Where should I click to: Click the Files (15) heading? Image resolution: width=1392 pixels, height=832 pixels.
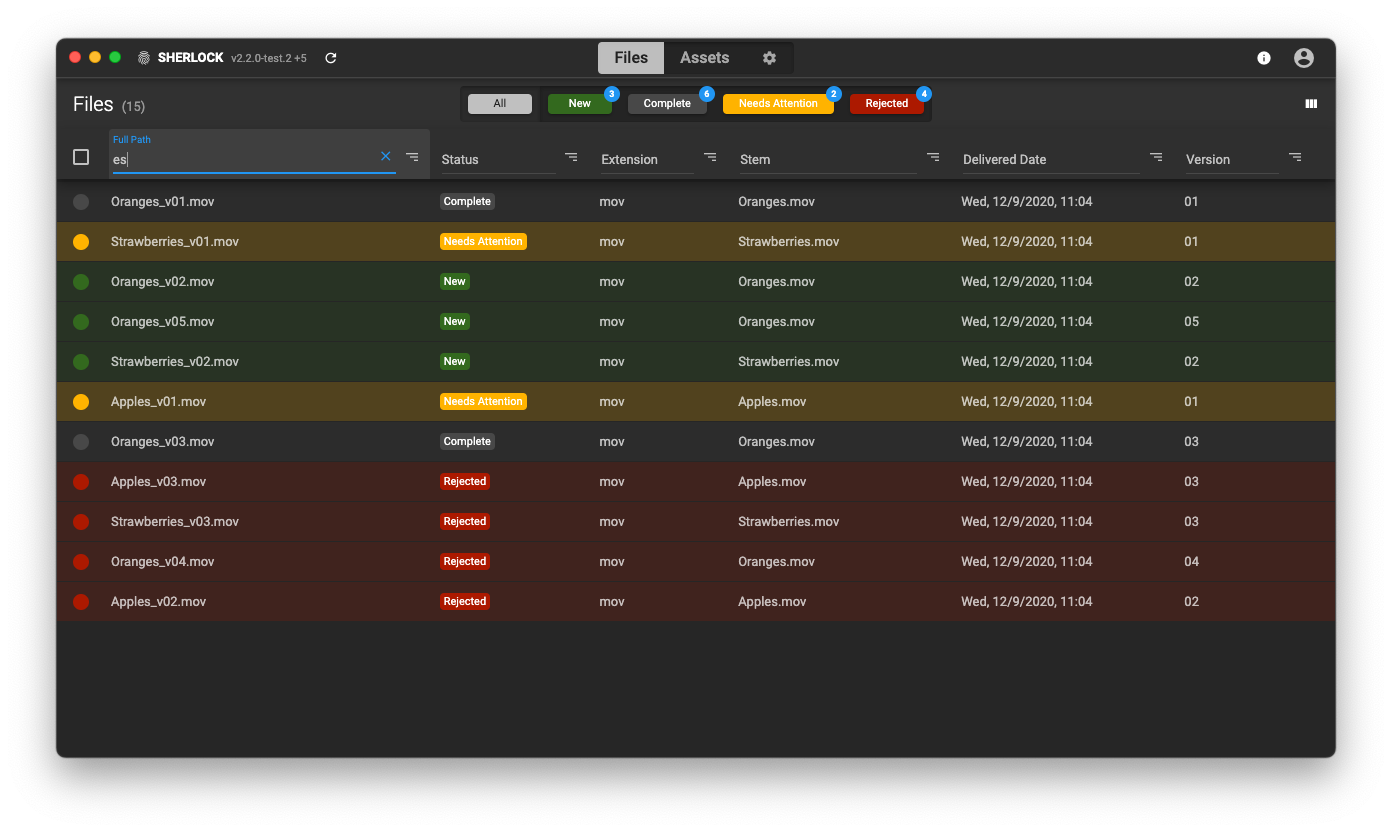(x=109, y=104)
